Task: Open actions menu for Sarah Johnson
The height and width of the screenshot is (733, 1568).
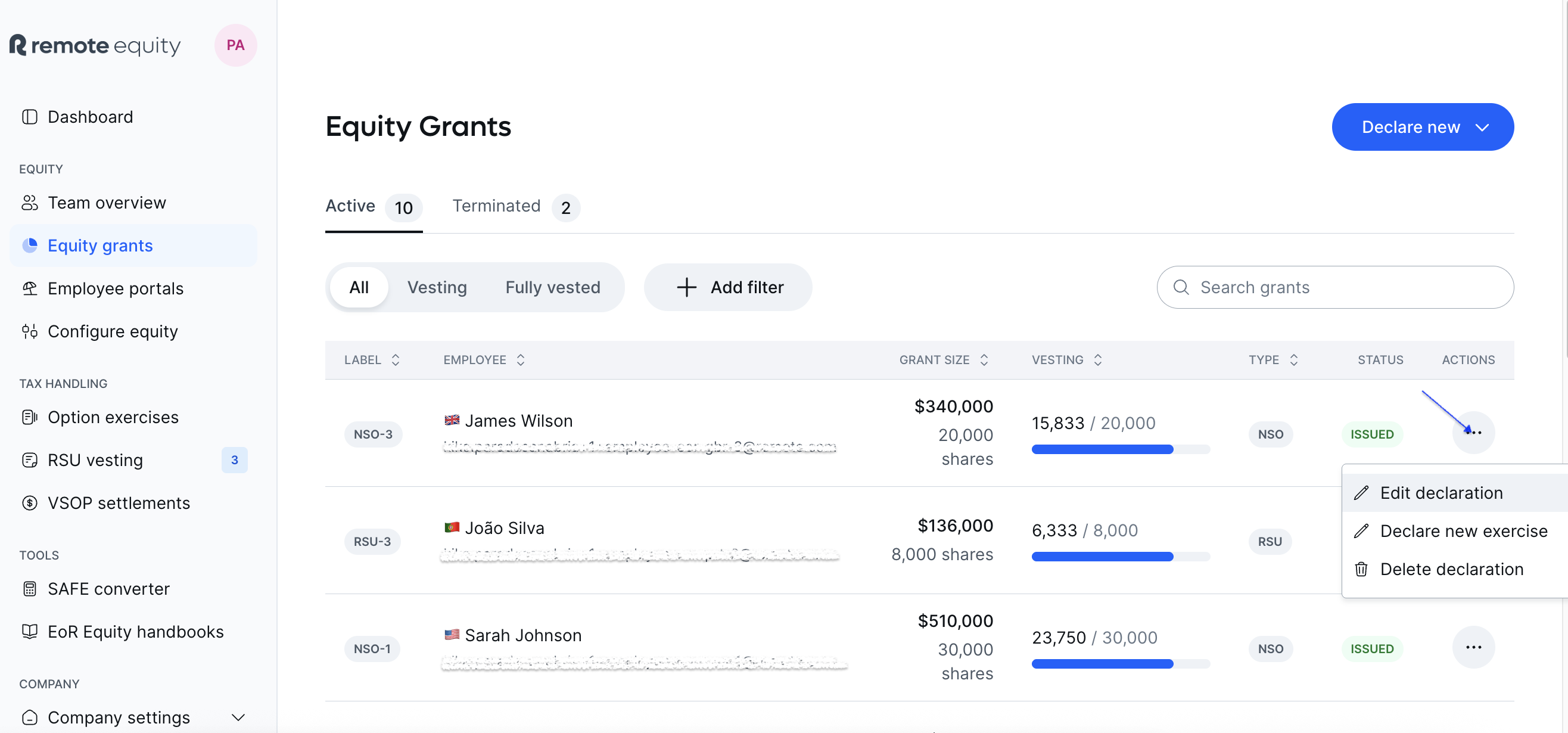Action: coord(1473,647)
